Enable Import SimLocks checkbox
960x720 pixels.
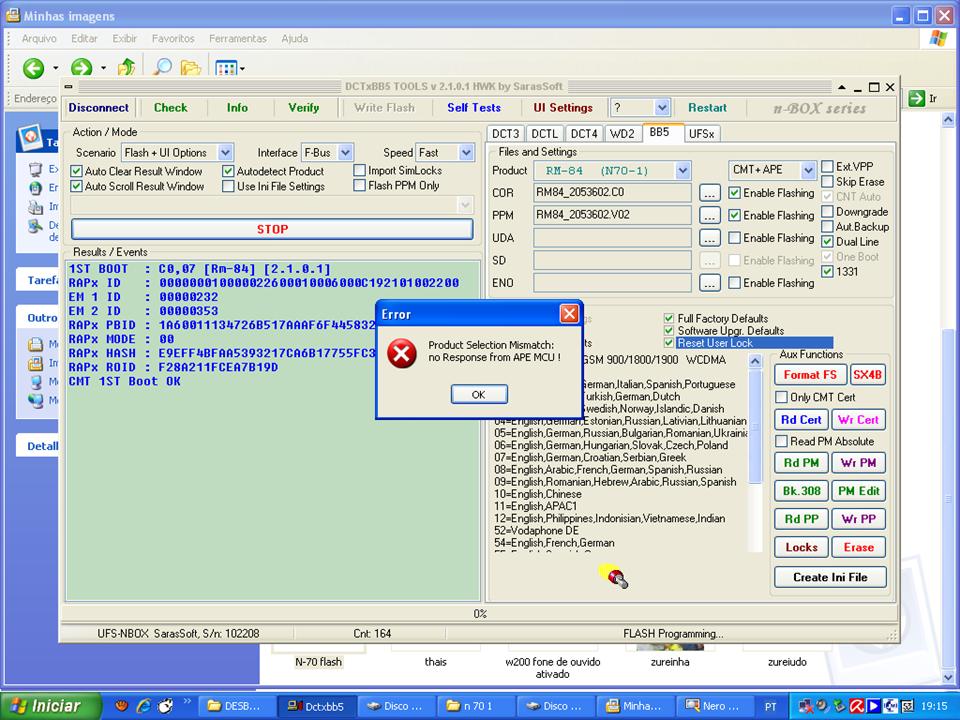(x=360, y=170)
